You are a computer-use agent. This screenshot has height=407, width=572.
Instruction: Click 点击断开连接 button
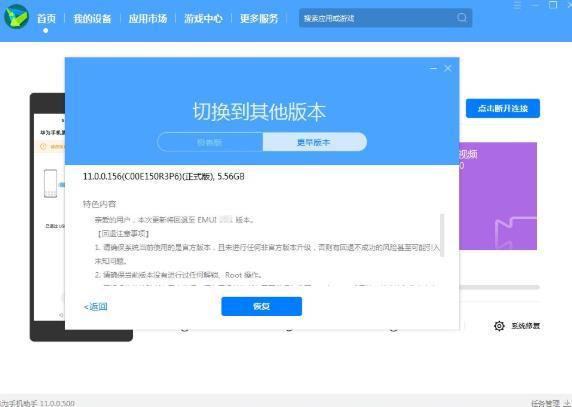coord(503,108)
